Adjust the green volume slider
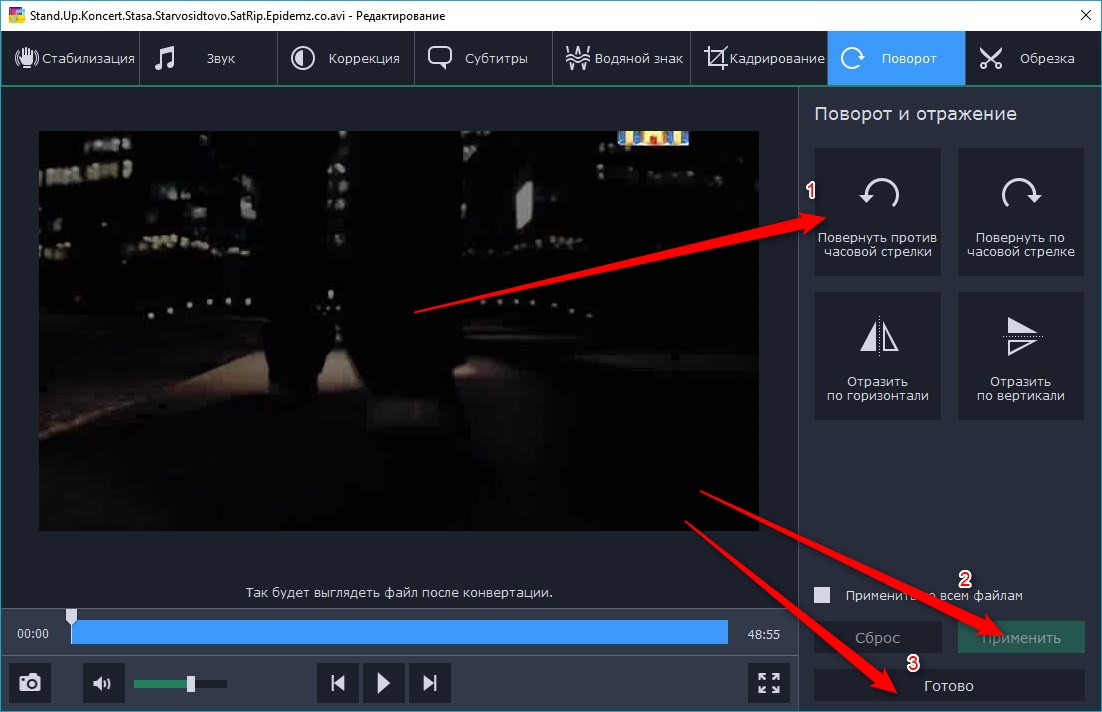Image resolution: width=1102 pixels, height=712 pixels. (190, 684)
